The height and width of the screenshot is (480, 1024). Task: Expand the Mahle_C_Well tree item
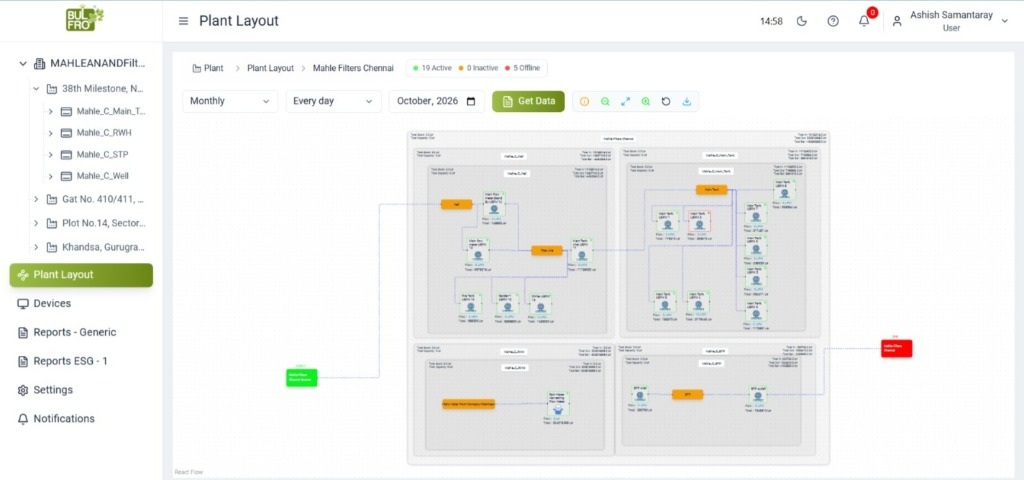50,176
